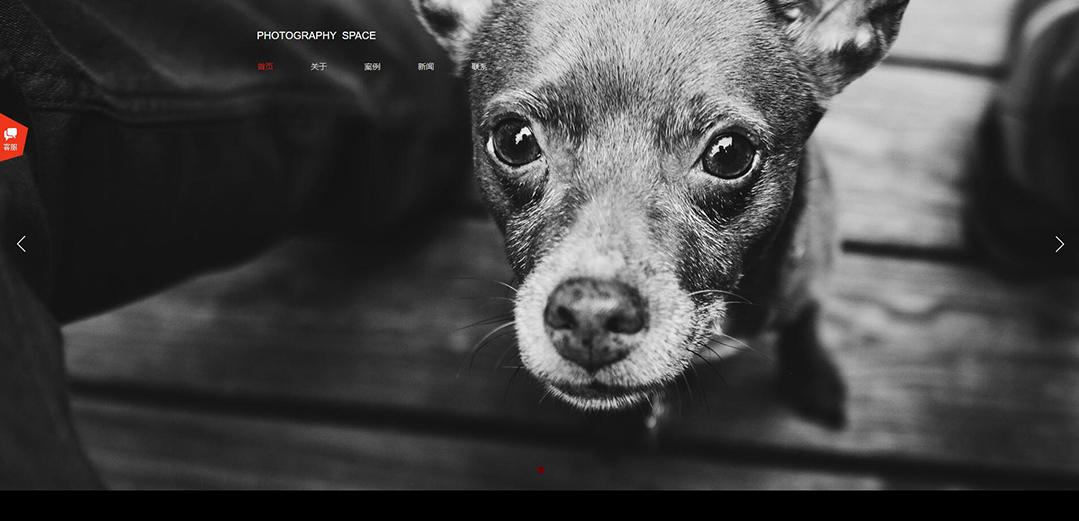This screenshot has height=521, width=1079.
Task: Click the word PHOTOGRAPHY in site title
Action: coord(296,36)
